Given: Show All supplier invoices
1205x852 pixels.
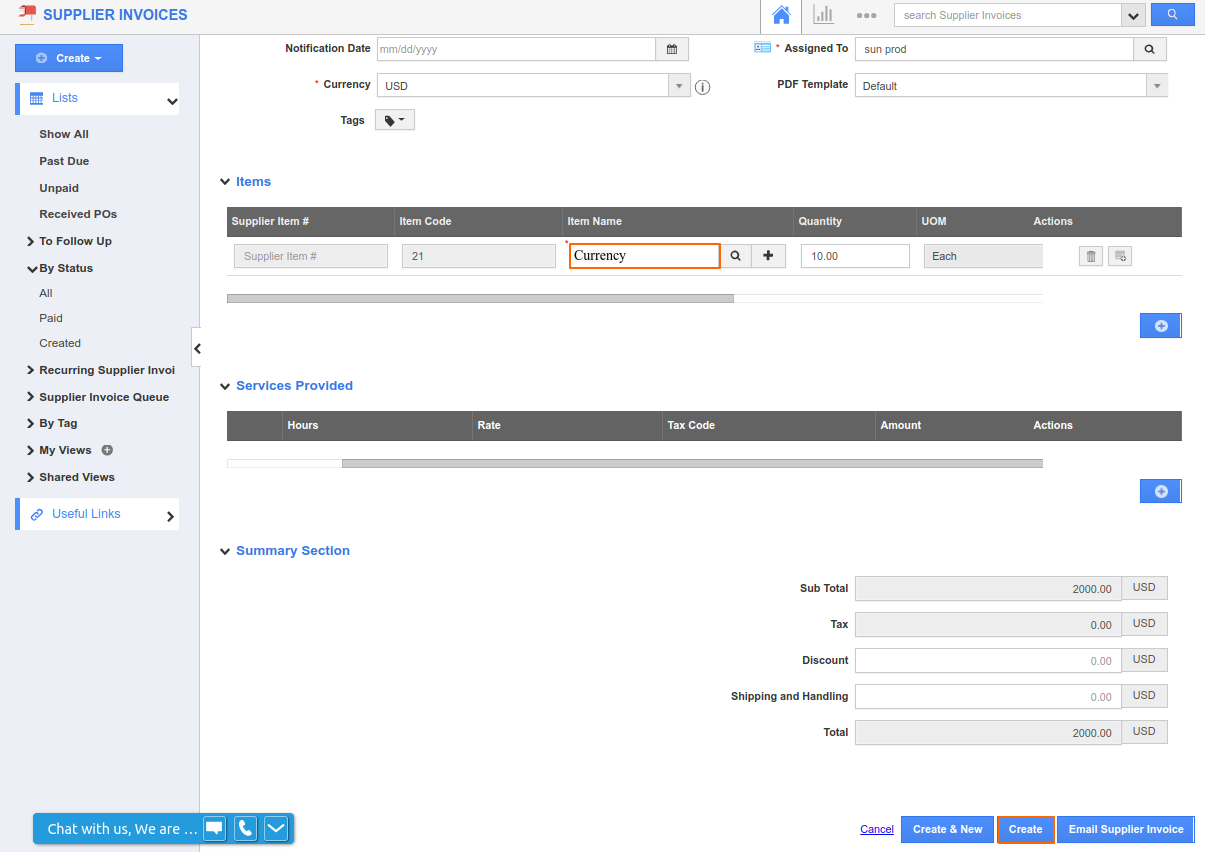Looking at the screenshot, I should 64,134.
